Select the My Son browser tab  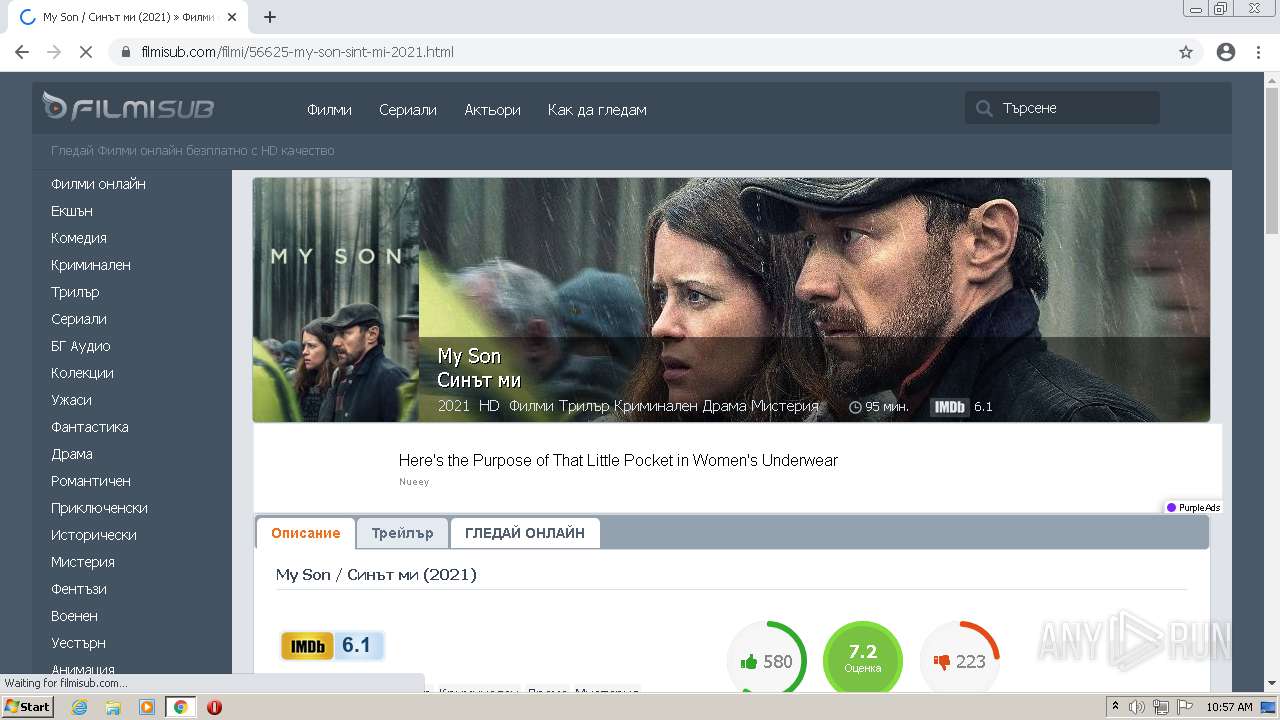pos(127,17)
